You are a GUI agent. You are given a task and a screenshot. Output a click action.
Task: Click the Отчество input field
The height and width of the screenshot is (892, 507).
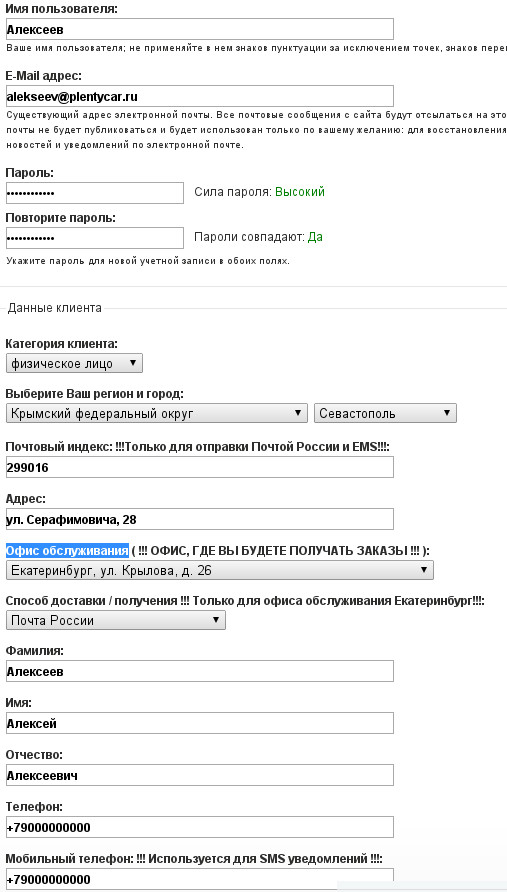[200, 775]
